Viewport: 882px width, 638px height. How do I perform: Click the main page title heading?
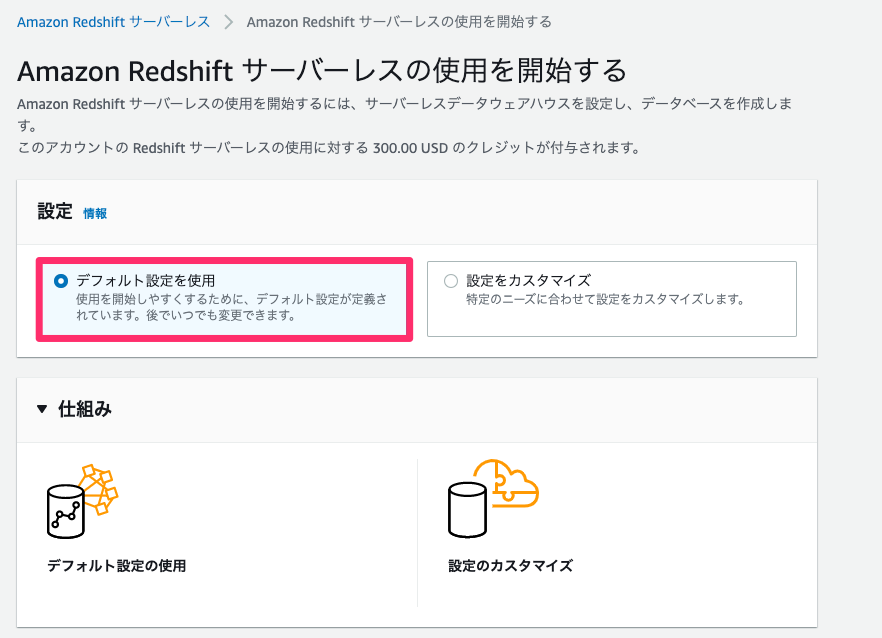322,71
